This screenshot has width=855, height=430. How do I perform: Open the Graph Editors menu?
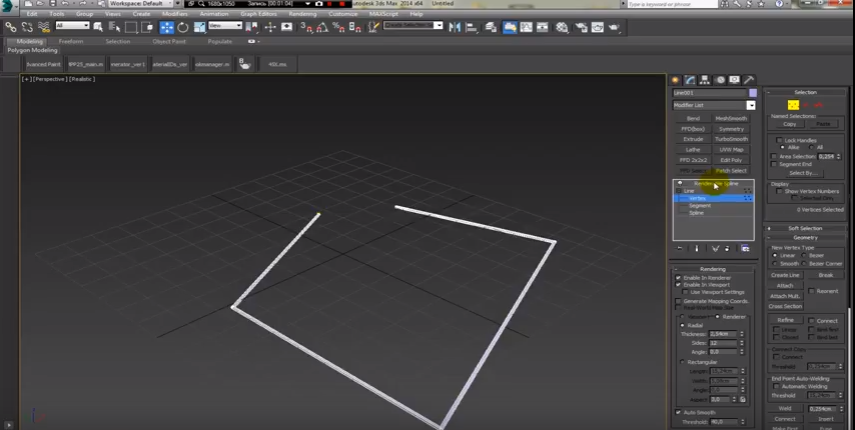[258, 14]
